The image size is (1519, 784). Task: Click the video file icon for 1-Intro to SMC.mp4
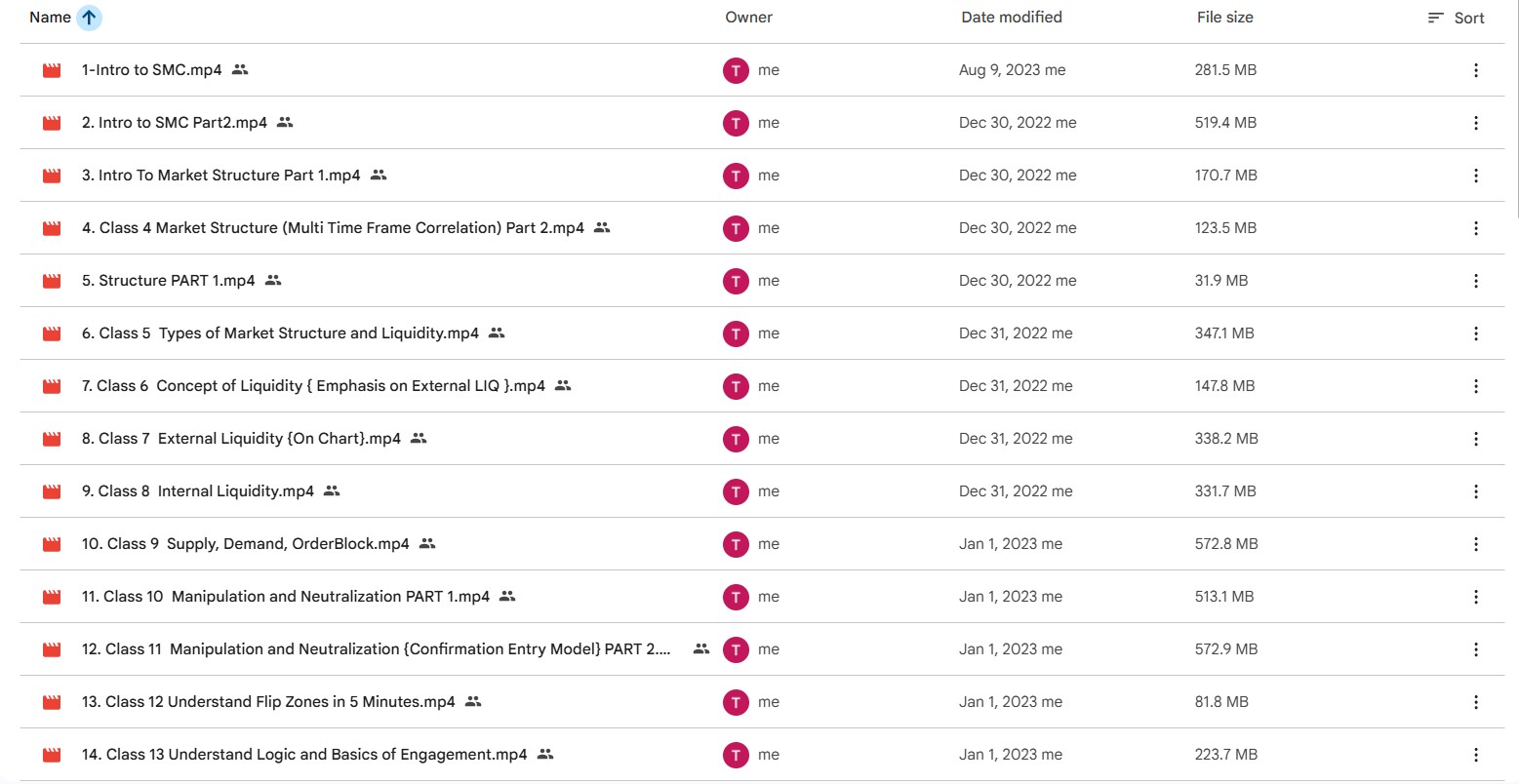point(52,70)
